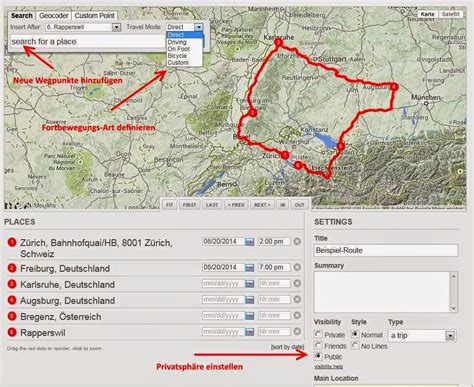Jump to LAST waypoint
Image resolution: width=474 pixels, height=387 pixels.
pyautogui.click(x=212, y=205)
